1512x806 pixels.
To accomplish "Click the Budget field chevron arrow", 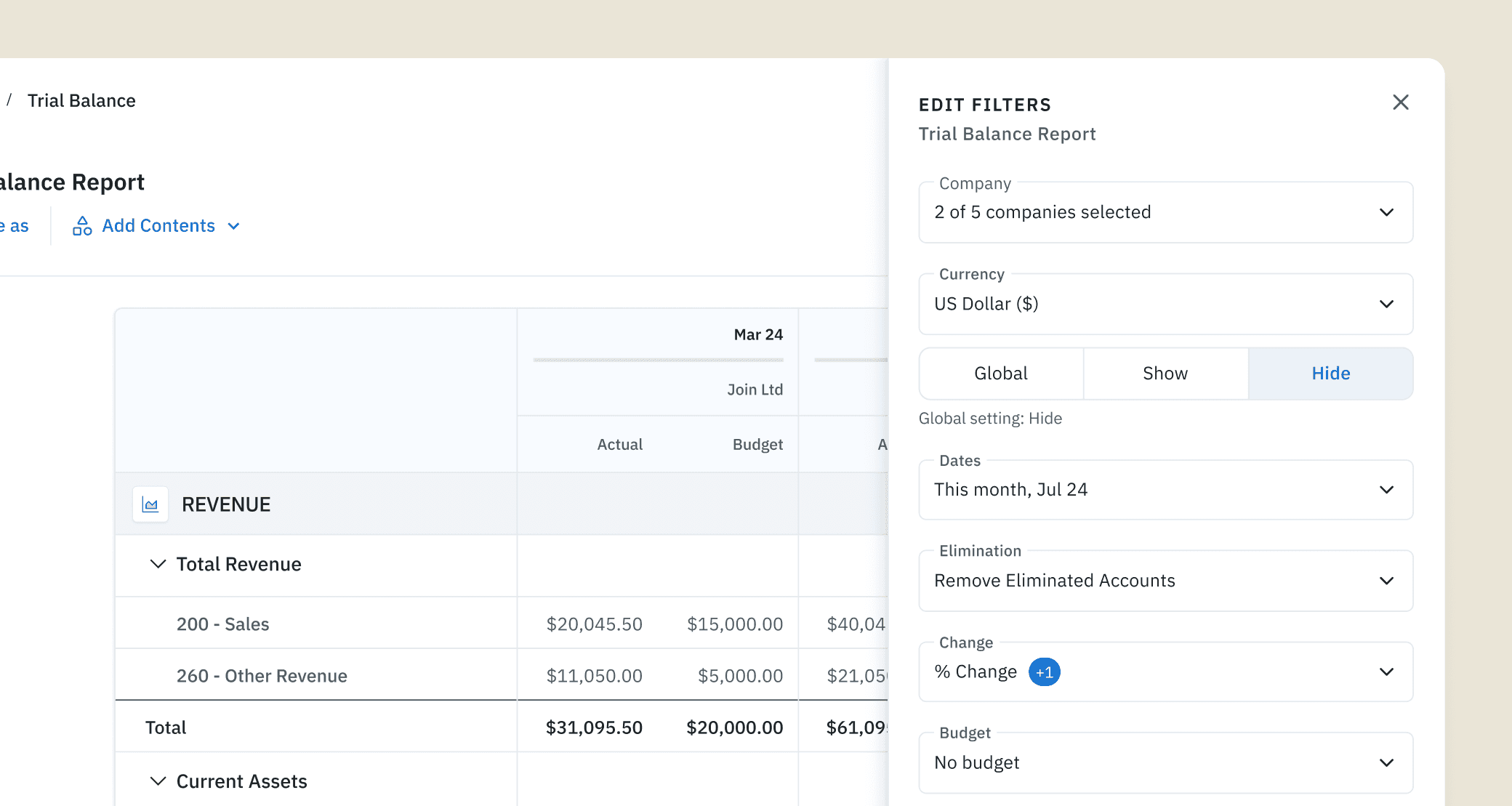I will (1386, 763).
